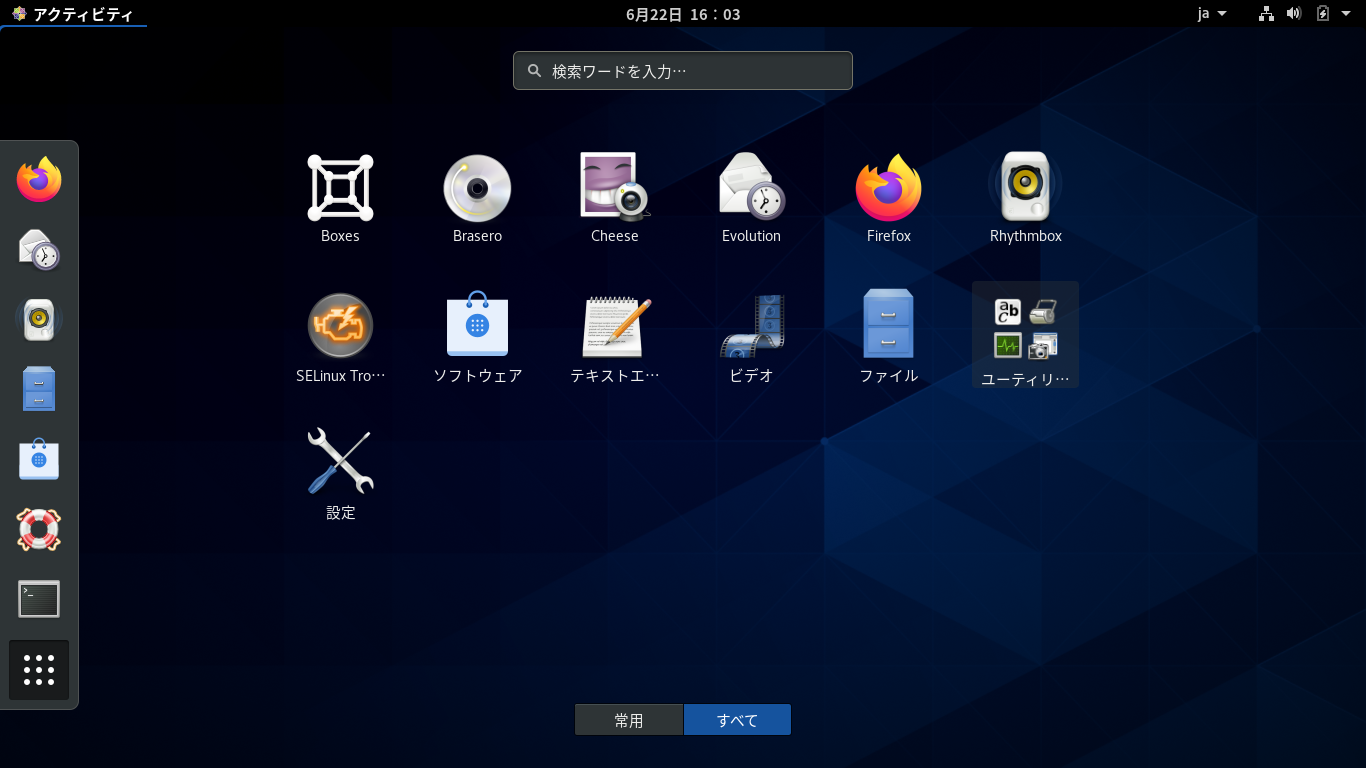Click the 検索ワードを入力 search field
Viewport: 1366px width, 768px height.
point(683,71)
